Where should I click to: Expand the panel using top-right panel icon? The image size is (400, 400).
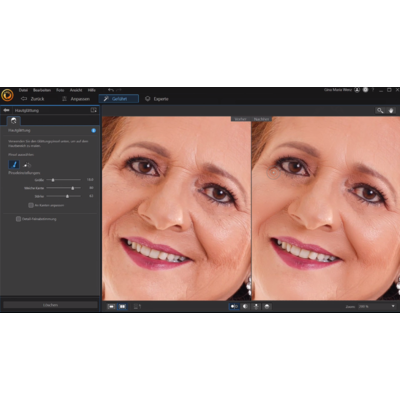tap(94, 110)
